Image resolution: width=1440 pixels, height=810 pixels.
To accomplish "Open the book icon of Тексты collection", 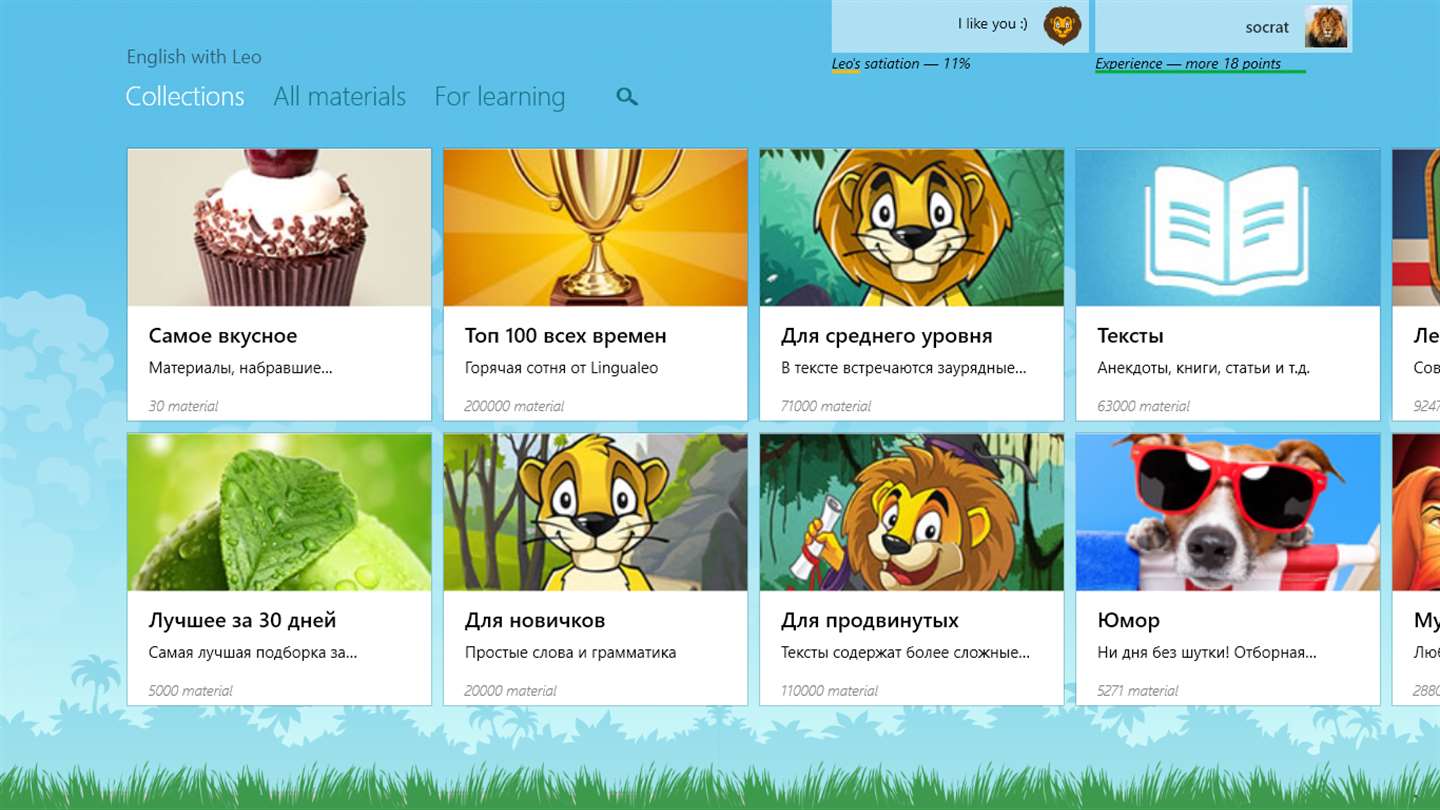I will pos(1228,228).
